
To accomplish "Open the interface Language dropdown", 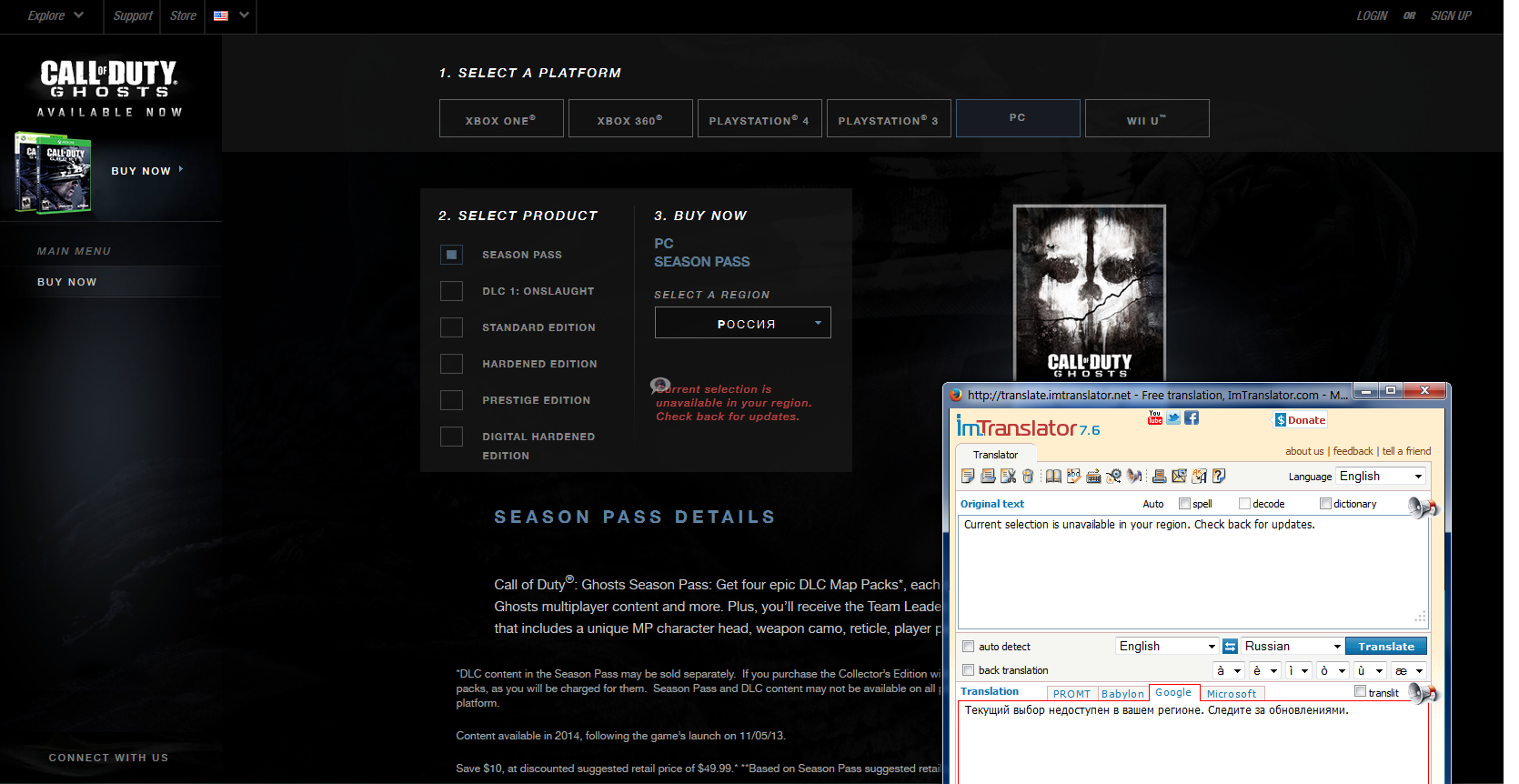I will (x=1380, y=476).
